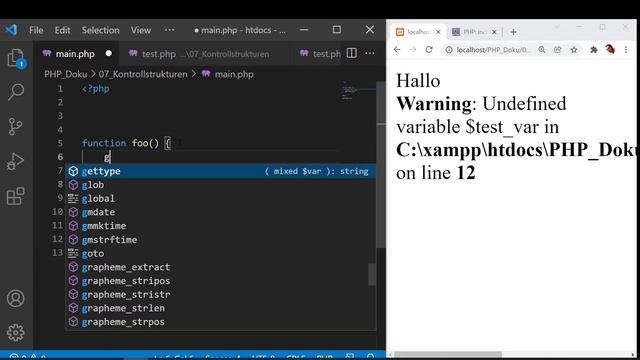Open the Extensions view
Screen dimensions: 640x360
coord(16,196)
